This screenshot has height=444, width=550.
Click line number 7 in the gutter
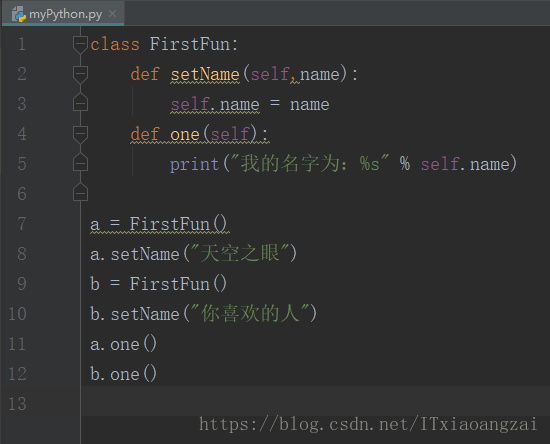coord(22,224)
